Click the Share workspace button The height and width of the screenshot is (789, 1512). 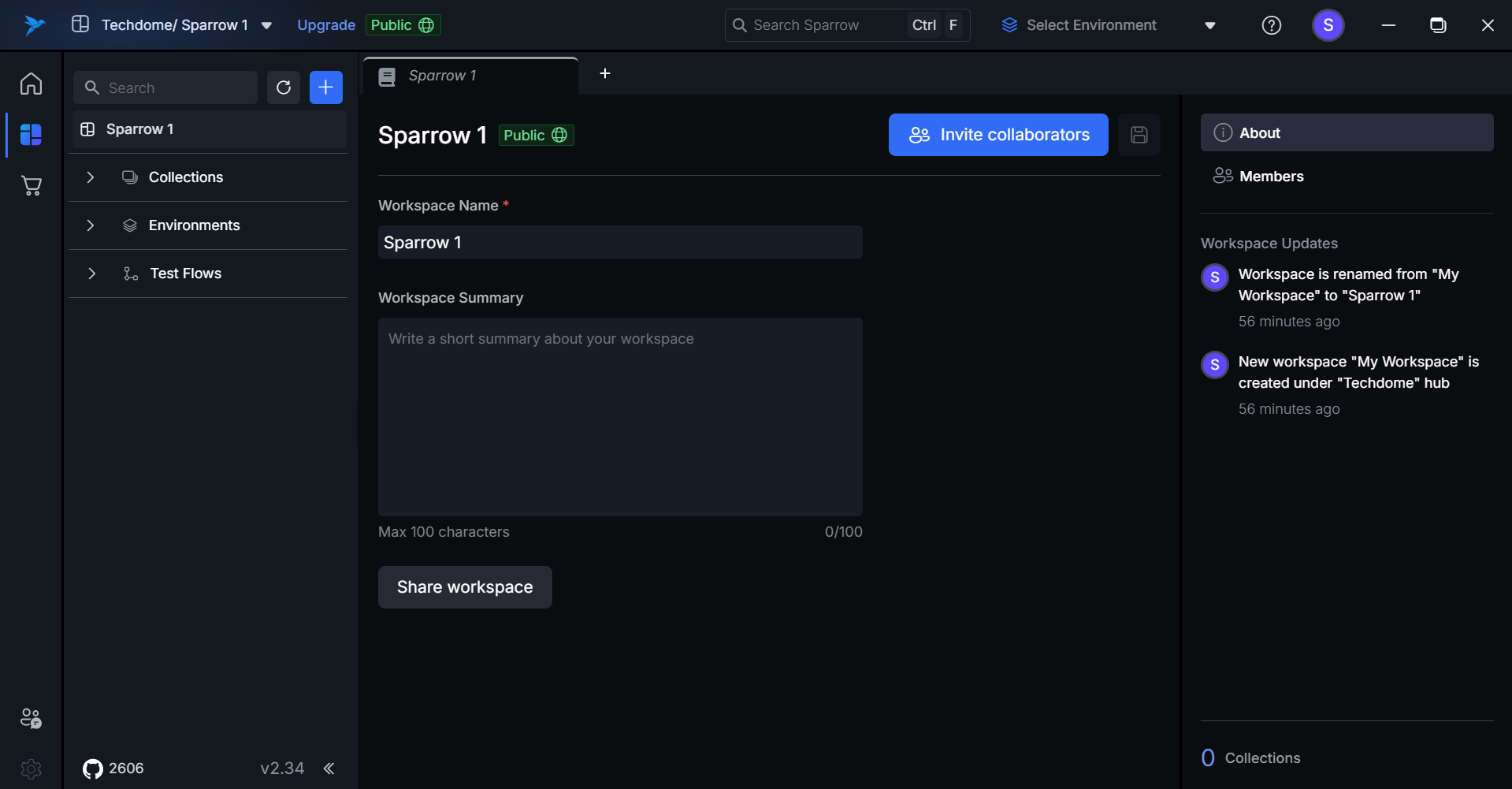[465, 587]
